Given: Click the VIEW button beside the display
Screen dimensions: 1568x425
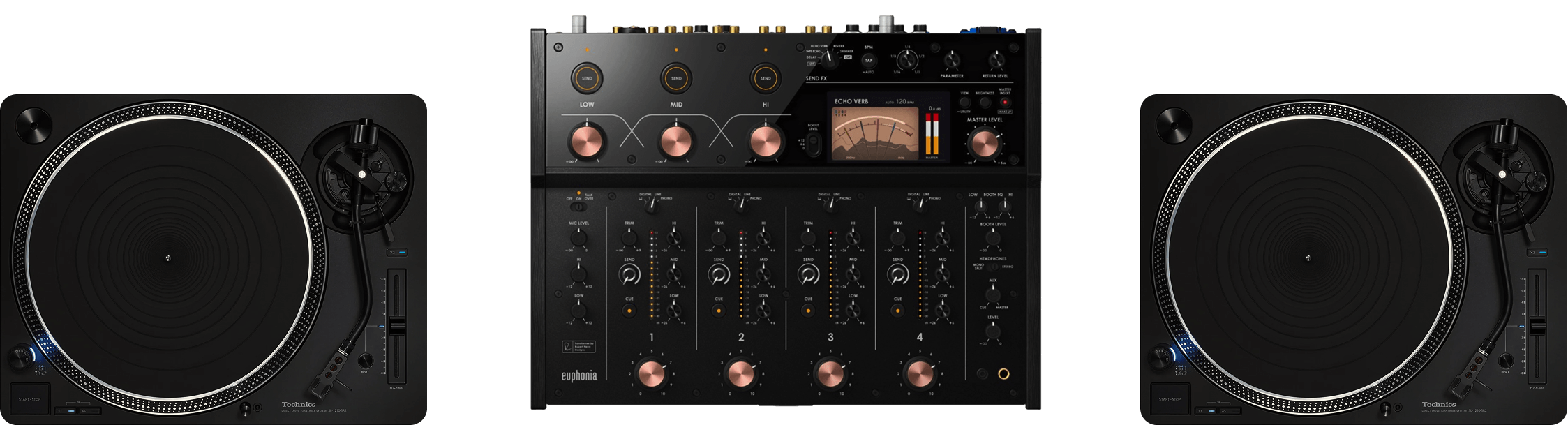Looking at the screenshot, I should (x=964, y=102).
